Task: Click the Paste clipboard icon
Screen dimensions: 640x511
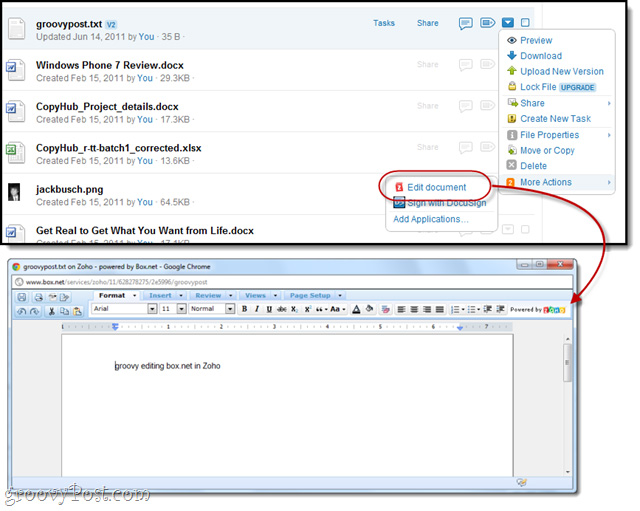Action: point(77,311)
